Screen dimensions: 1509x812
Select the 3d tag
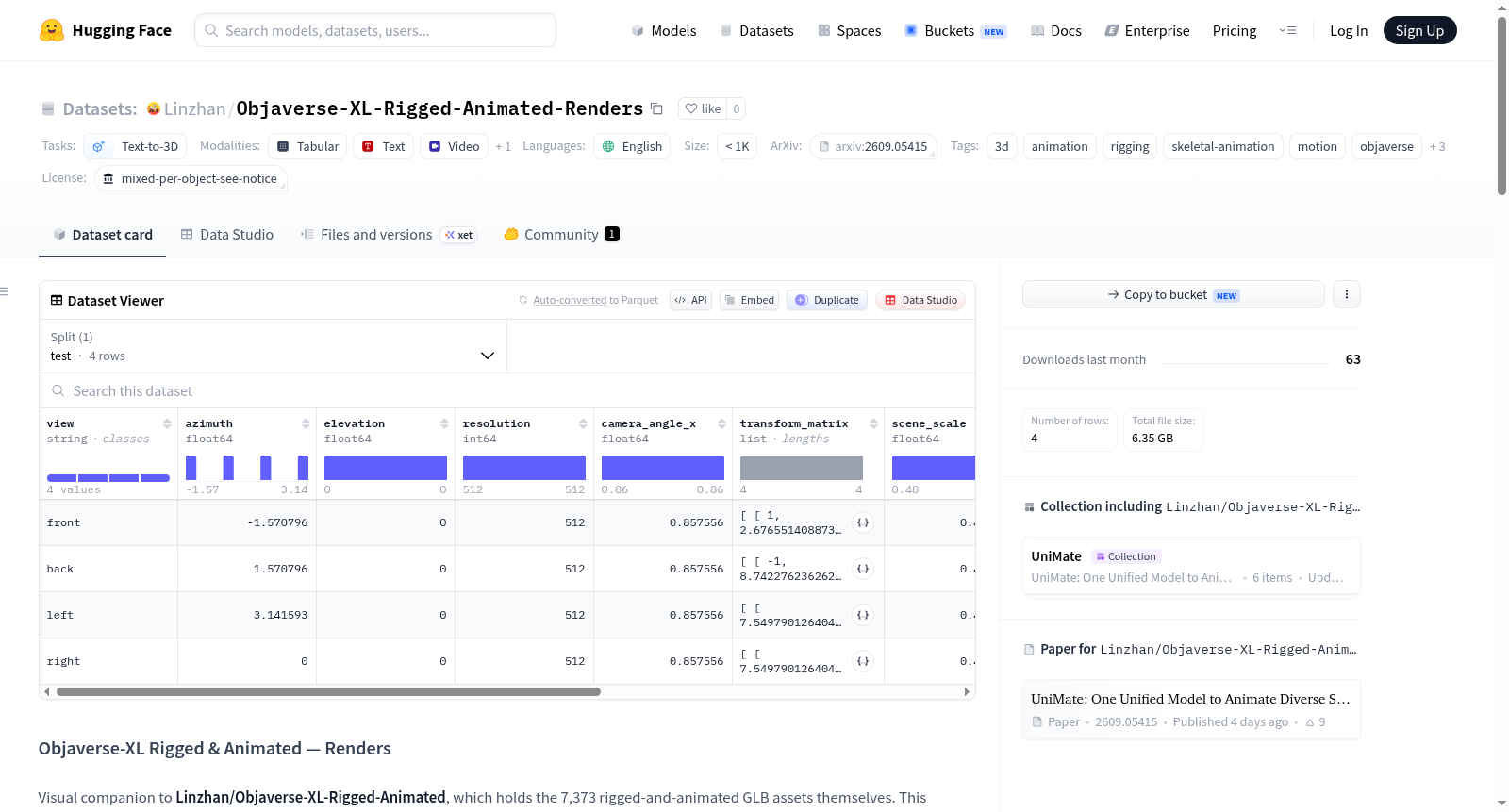[1002, 146]
